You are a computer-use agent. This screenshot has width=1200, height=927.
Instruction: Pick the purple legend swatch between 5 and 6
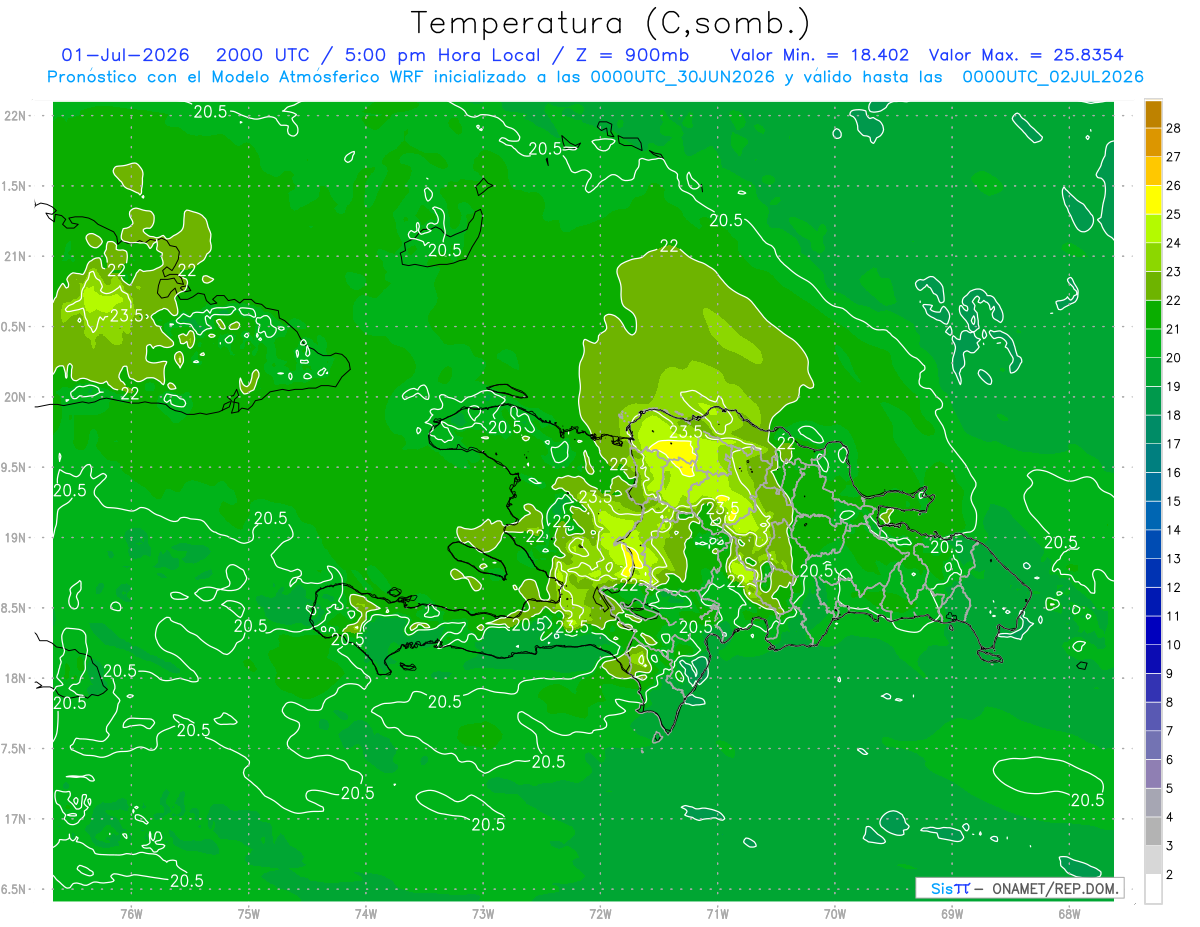1153,774
